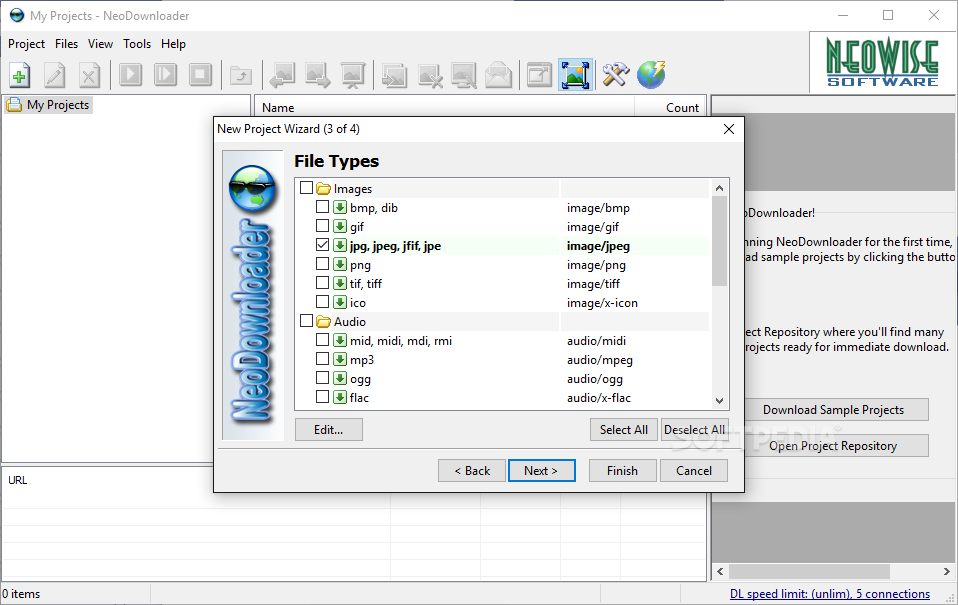The width and height of the screenshot is (958, 605).
Task: Click the copy image toolbar icon
Action: click(x=394, y=75)
